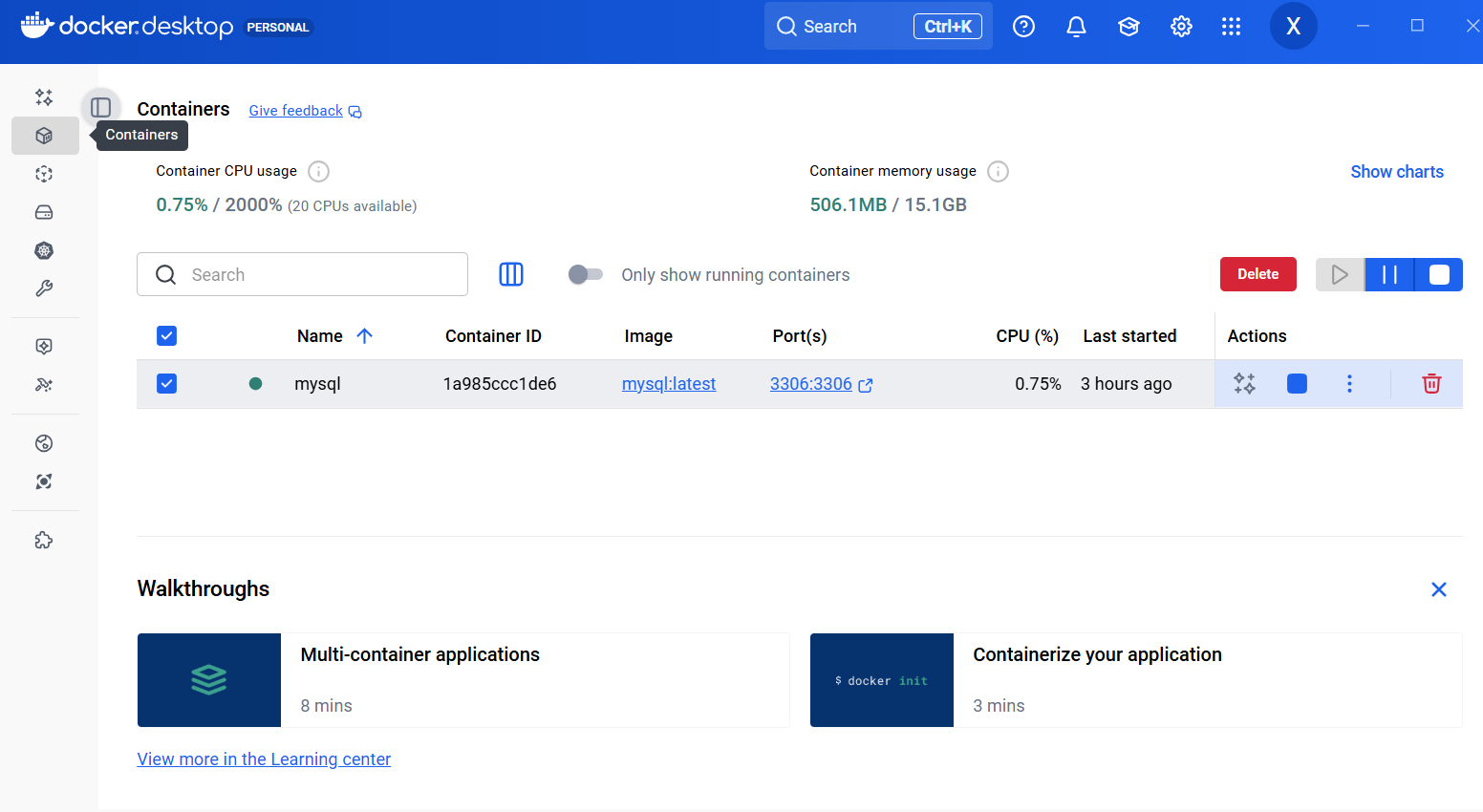Screen dimensions: 1483x812
Task: Open the Docker Scout sidebar icon
Action: pyautogui.click(x=44, y=347)
